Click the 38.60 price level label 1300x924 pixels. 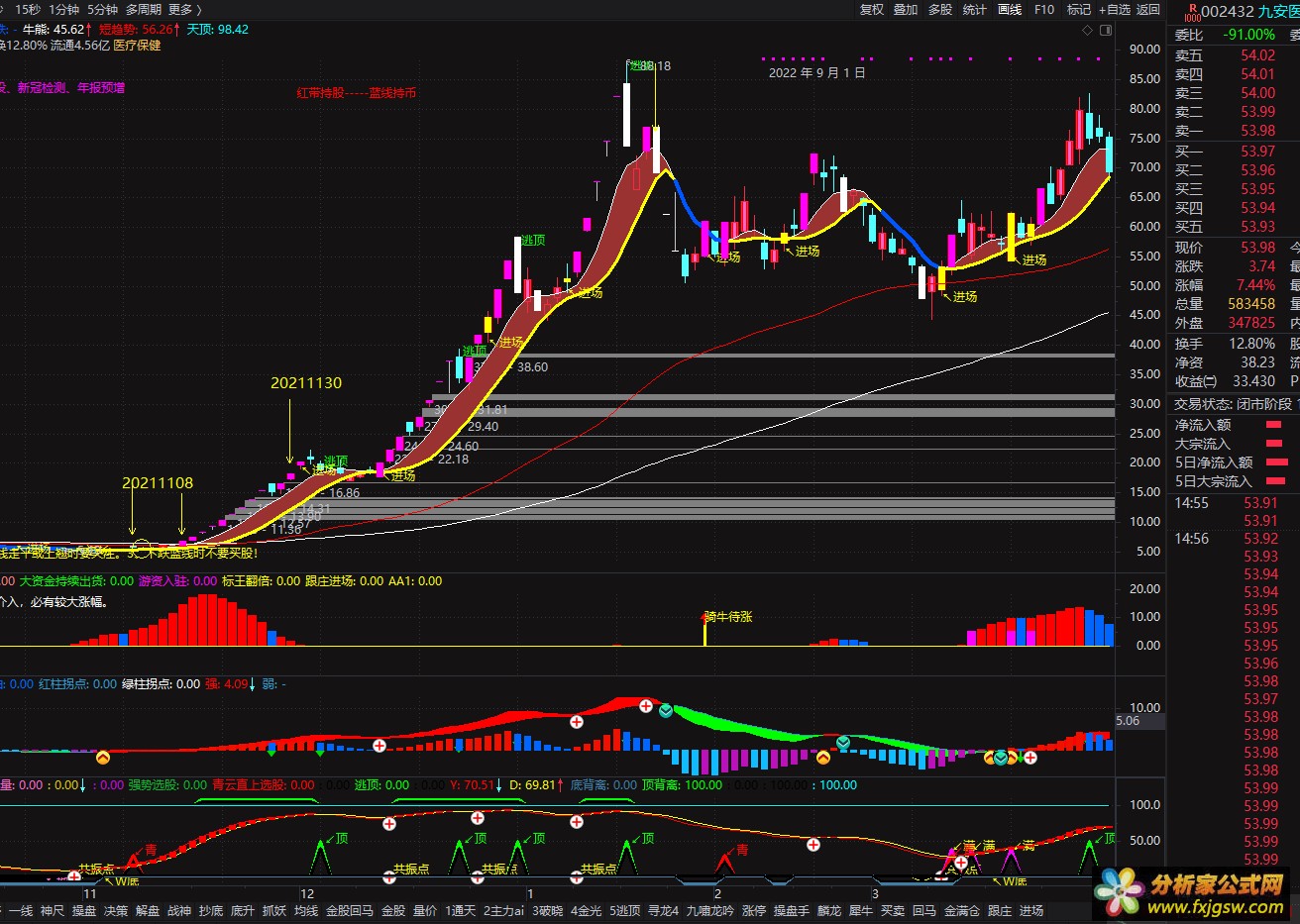(532, 366)
